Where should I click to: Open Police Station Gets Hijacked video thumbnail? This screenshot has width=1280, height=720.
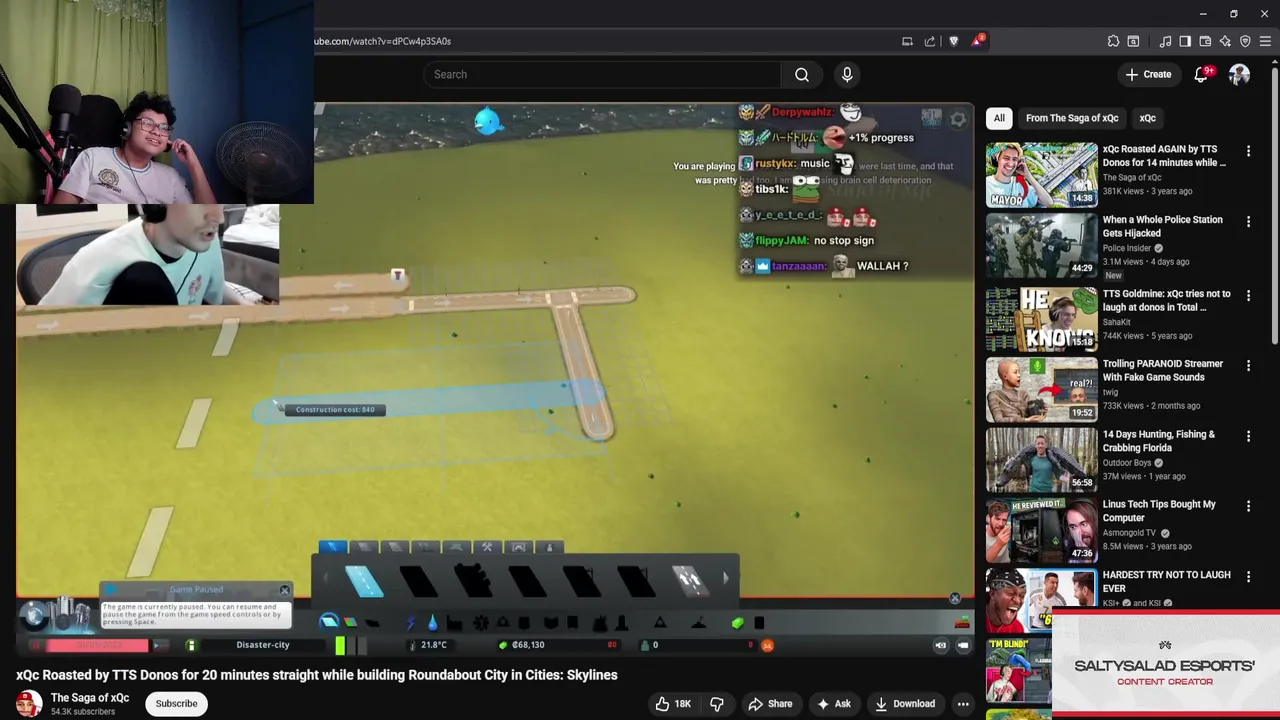coord(1041,246)
